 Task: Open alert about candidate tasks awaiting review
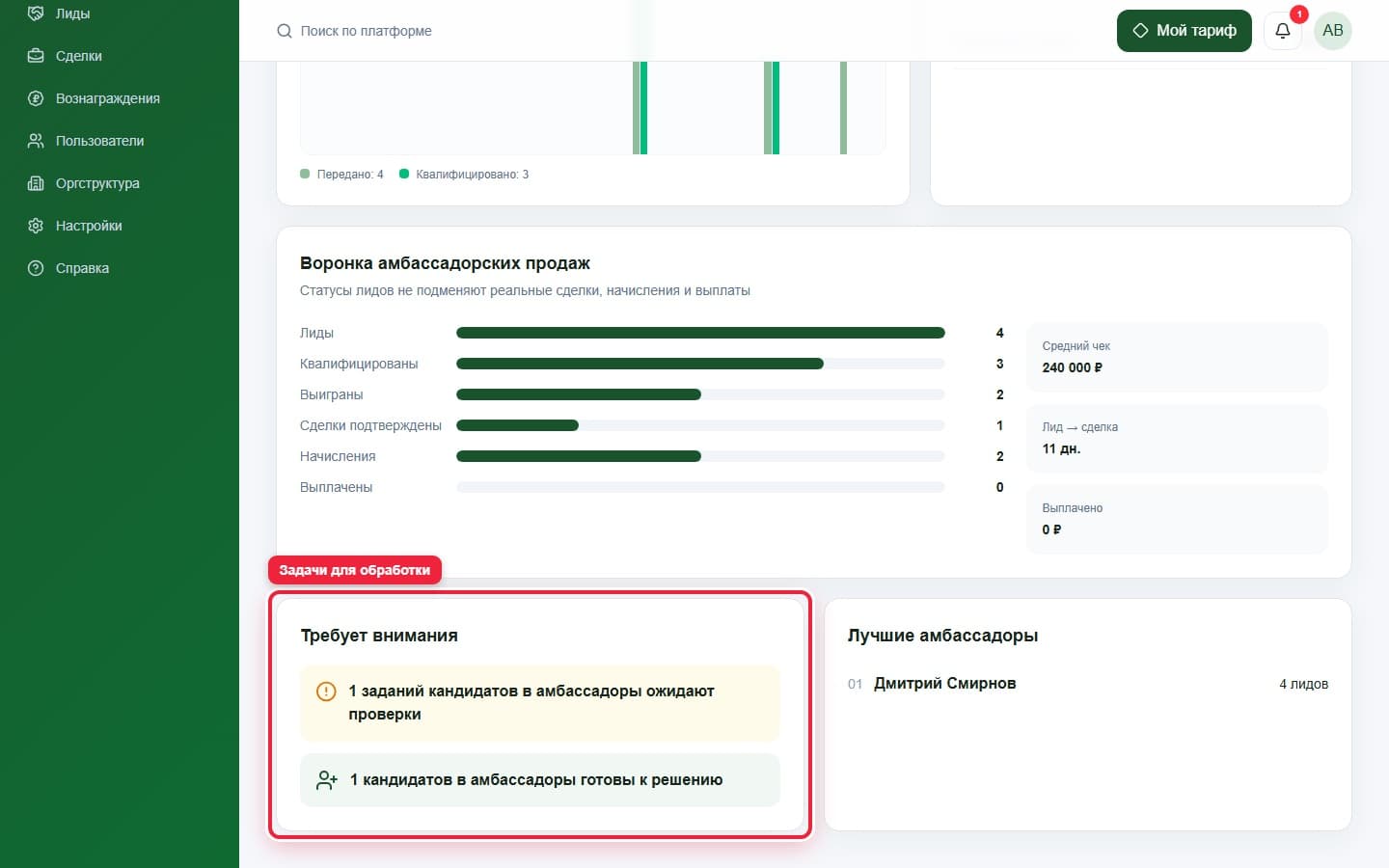540,703
